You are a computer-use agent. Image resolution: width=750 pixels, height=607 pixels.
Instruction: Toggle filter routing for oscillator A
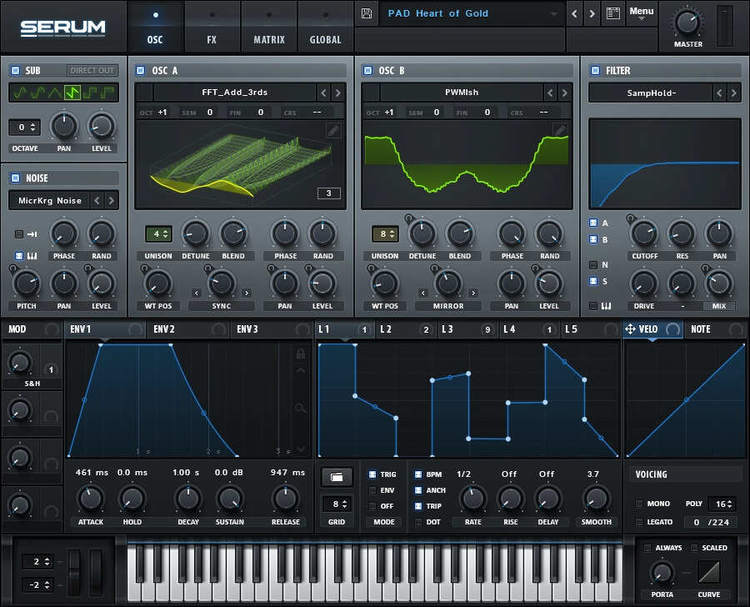(x=593, y=223)
